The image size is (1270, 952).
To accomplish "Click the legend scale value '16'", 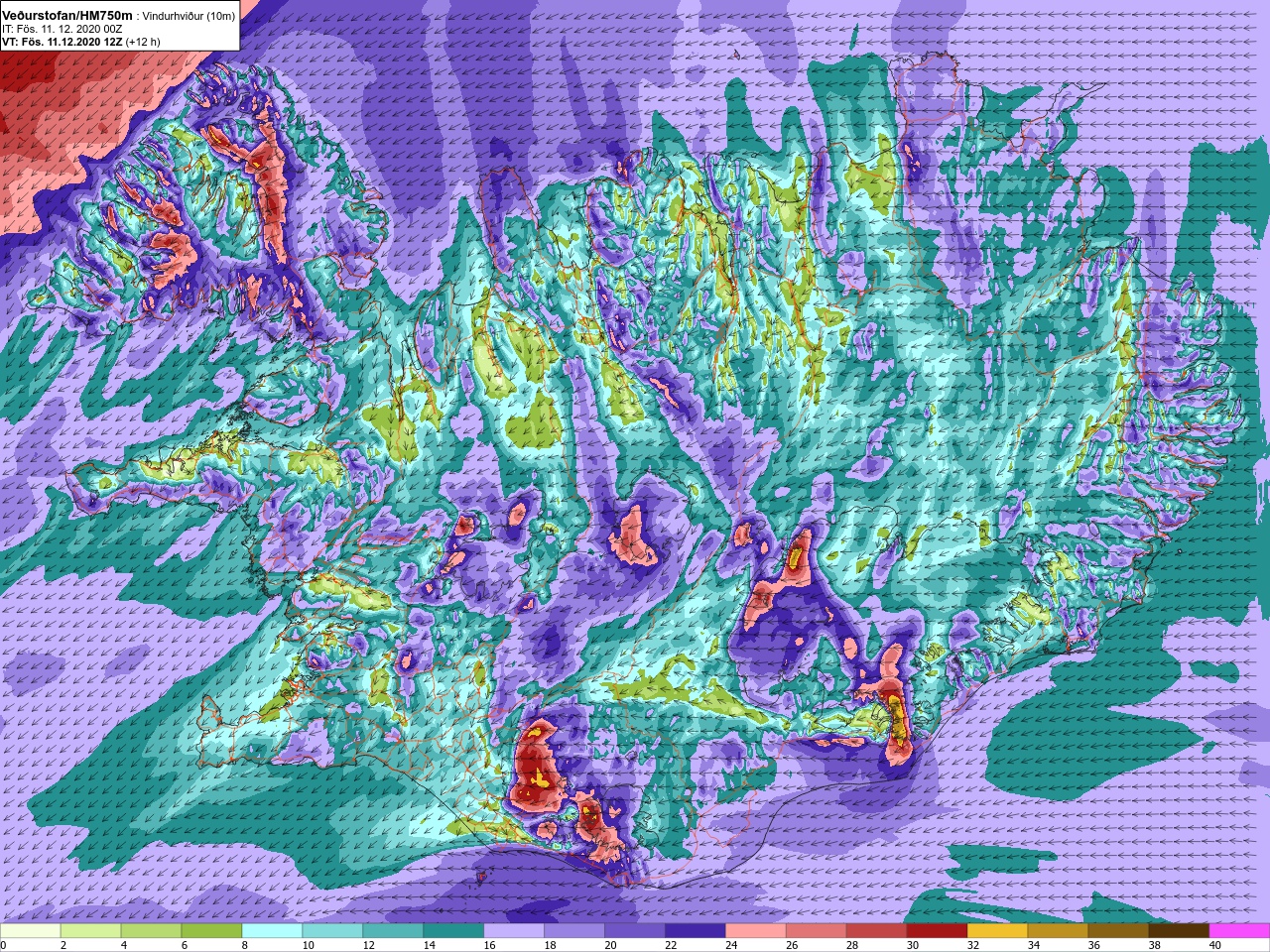I will [x=490, y=945].
